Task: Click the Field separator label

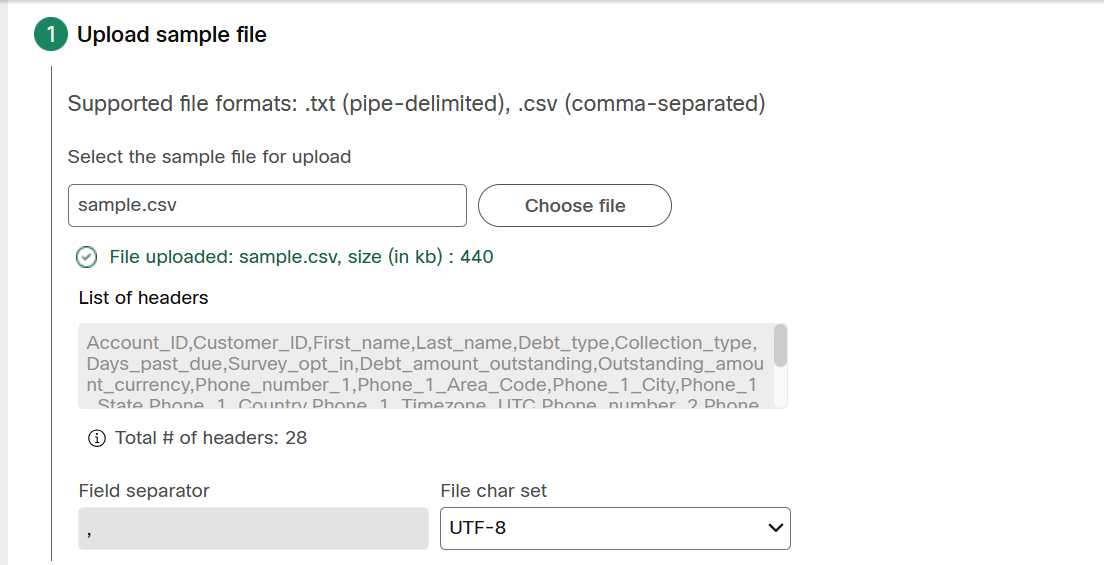Action: click(144, 491)
